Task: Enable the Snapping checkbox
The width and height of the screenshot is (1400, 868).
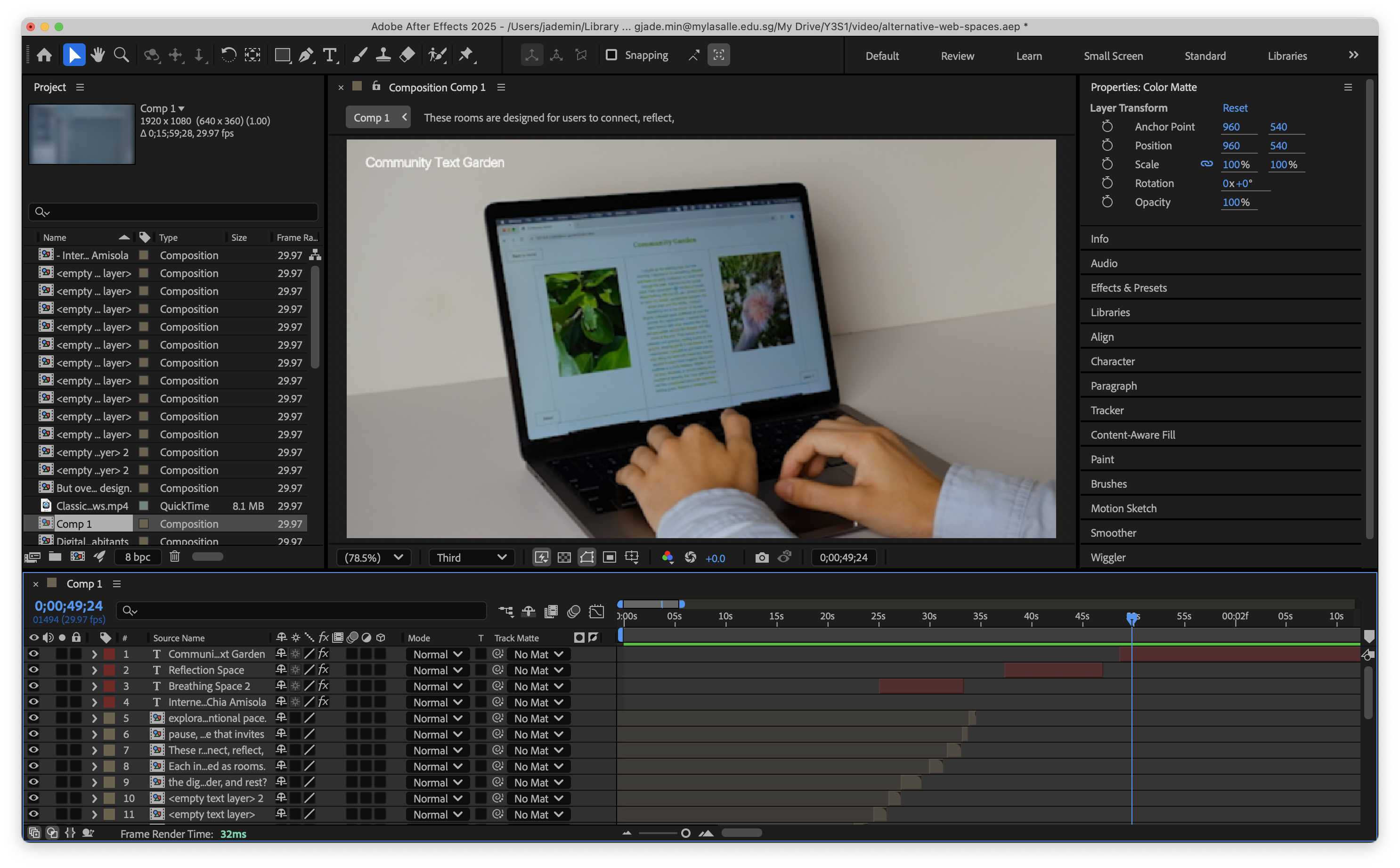Action: pos(611,55)
